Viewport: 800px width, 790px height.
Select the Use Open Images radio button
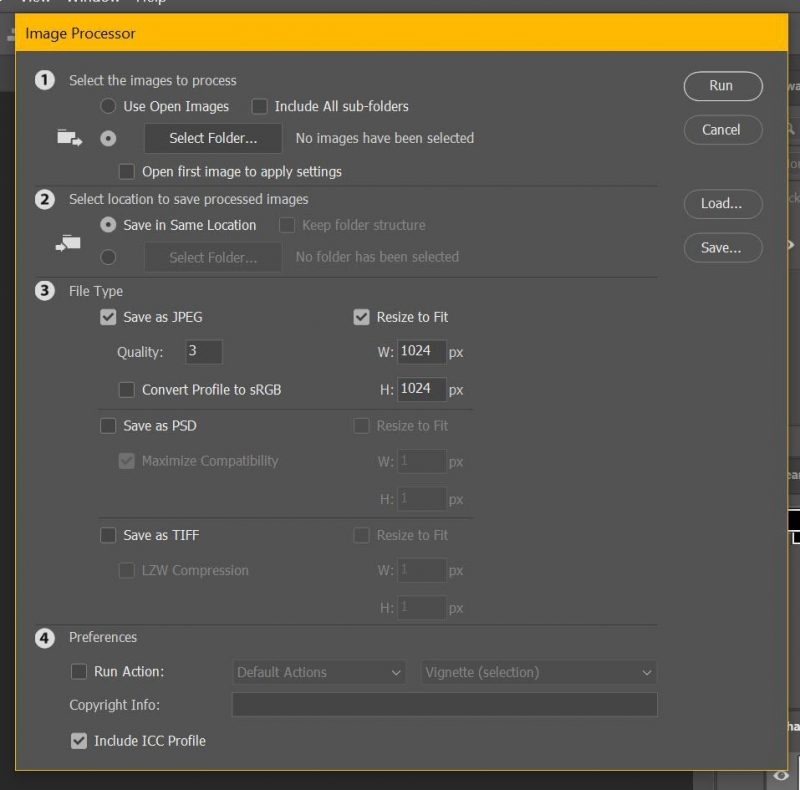tap(108, 107)
